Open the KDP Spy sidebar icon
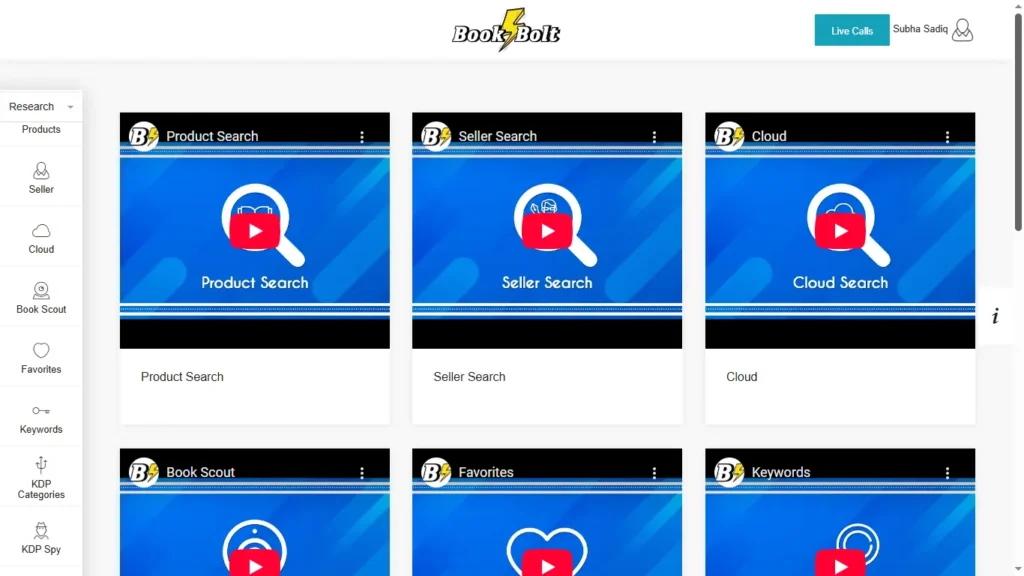 [41, 530]
